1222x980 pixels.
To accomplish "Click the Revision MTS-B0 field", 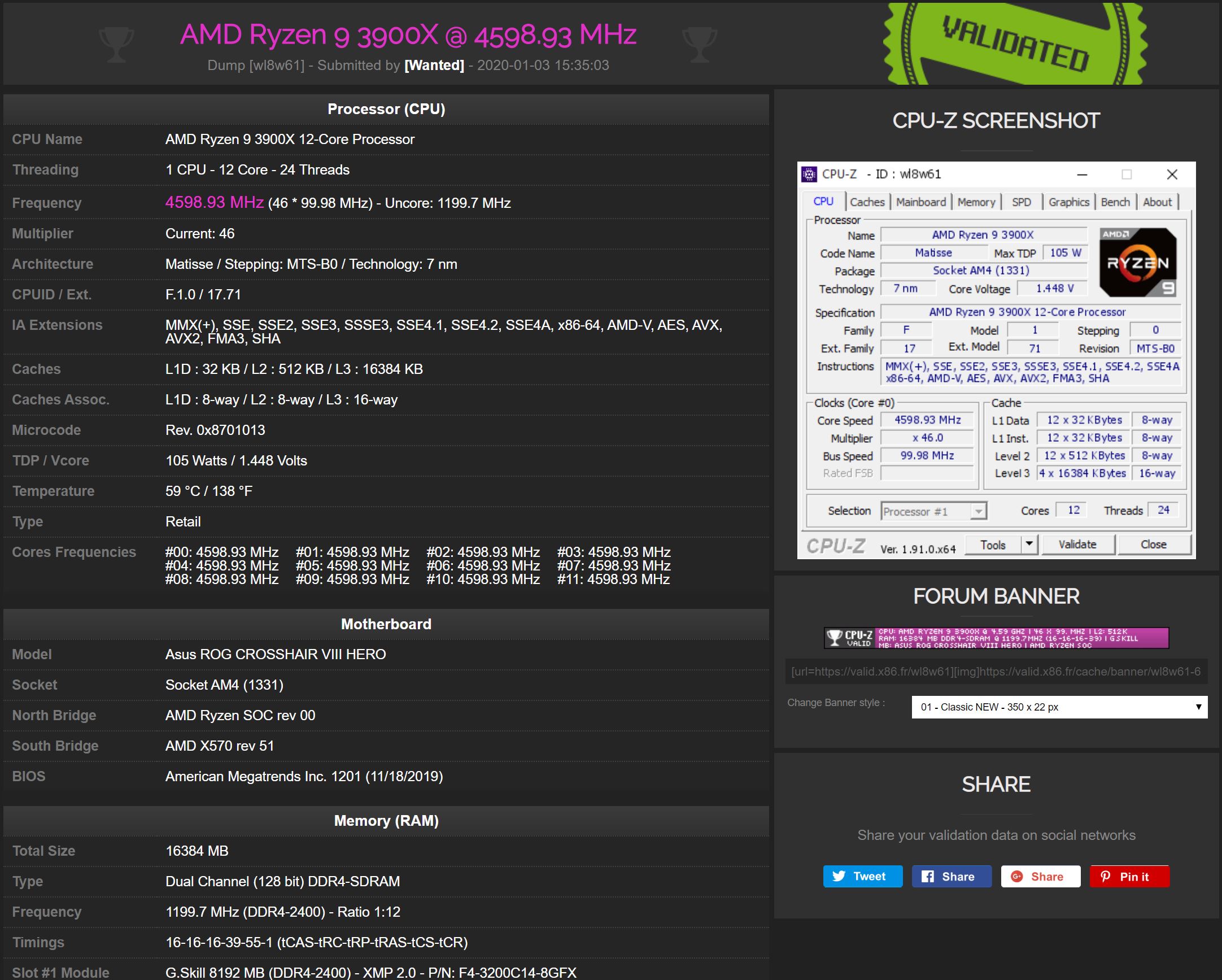I will point(1155,349).
